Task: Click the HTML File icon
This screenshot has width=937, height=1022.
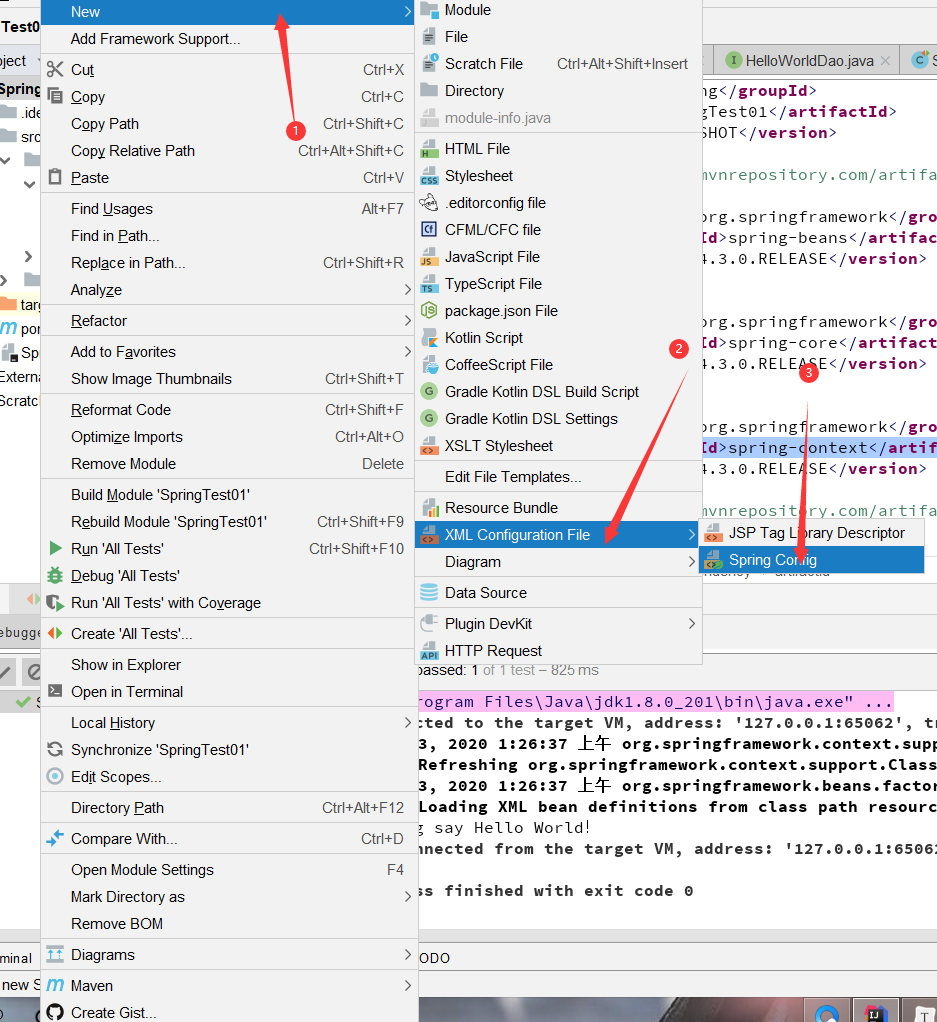Action: pos(429,149)
